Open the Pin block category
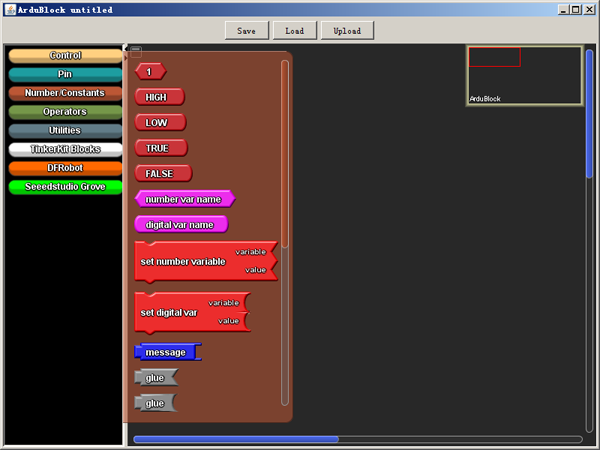 [x=65, y=74]
